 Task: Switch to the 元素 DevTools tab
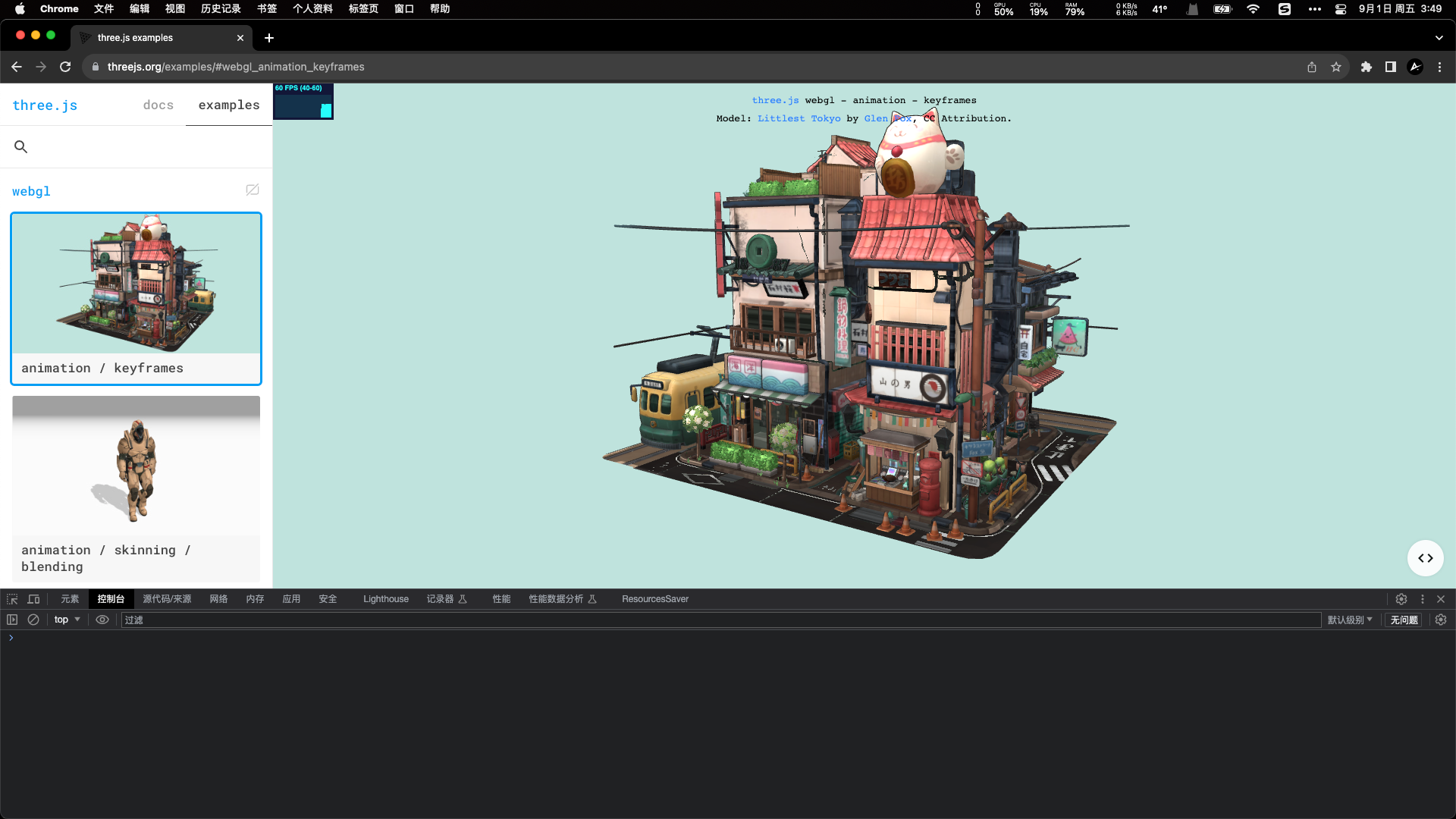(70, 599)
